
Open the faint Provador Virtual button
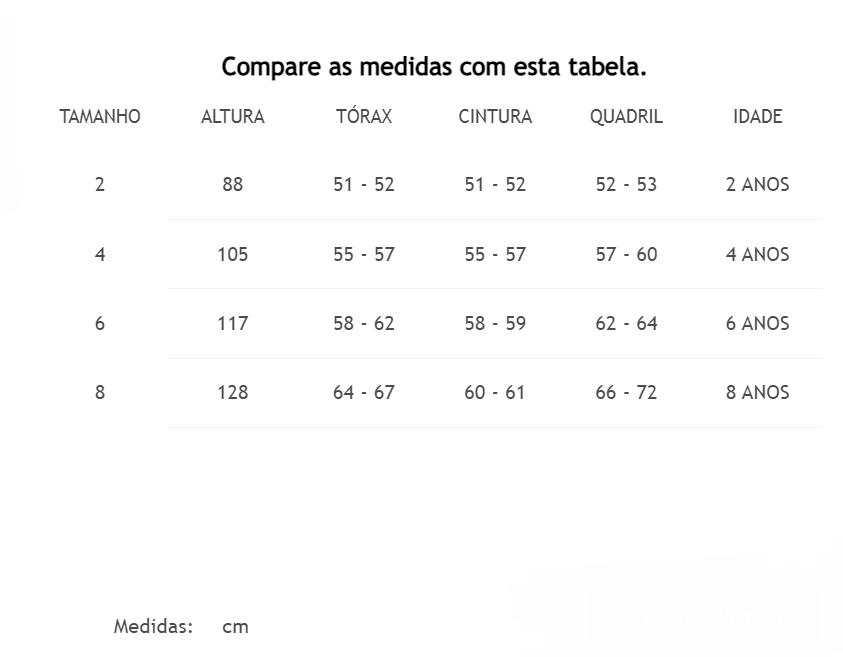click(x=703, y=616)
